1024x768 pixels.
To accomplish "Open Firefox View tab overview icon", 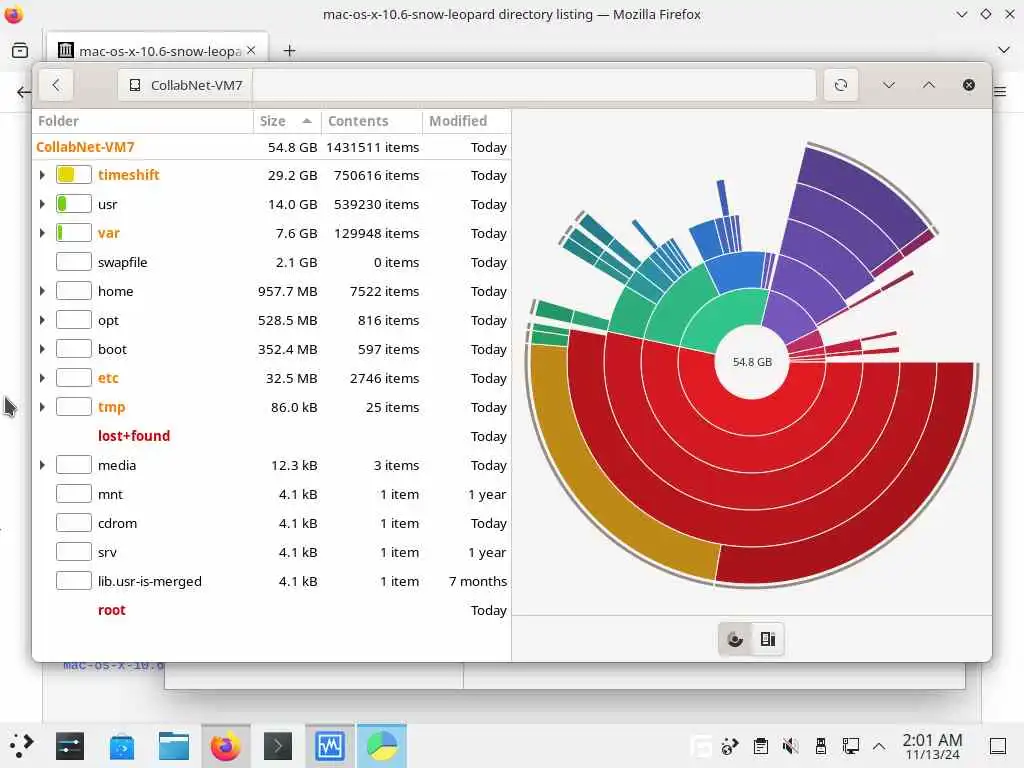I will pos(20,50).
